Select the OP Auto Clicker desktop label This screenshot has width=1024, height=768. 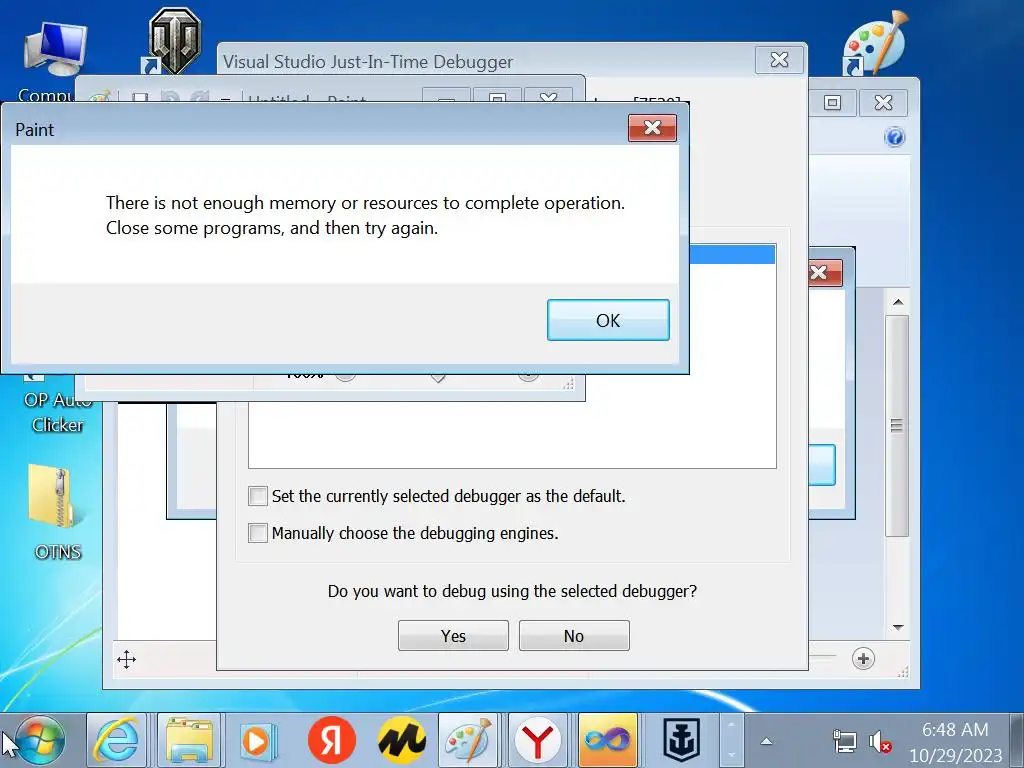click(57, 413)
